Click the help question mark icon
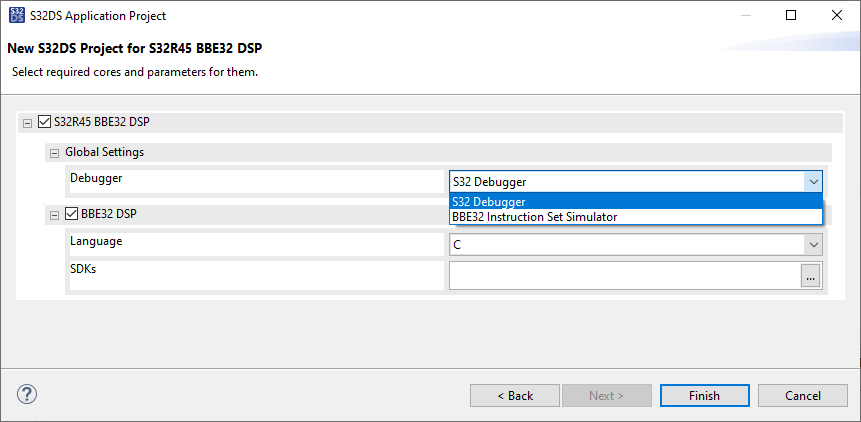This screenshot has width=861, height=422. [27, 394]
